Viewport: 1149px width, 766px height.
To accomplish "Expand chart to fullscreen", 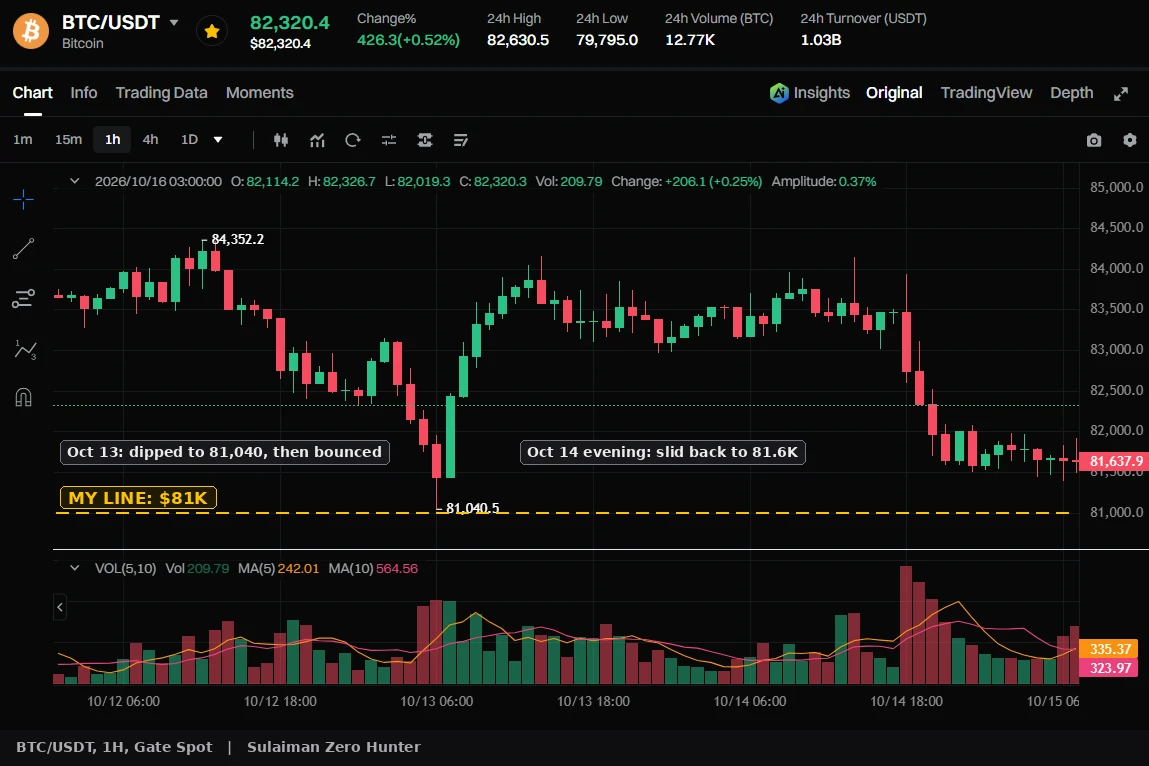I will 1120,94.
